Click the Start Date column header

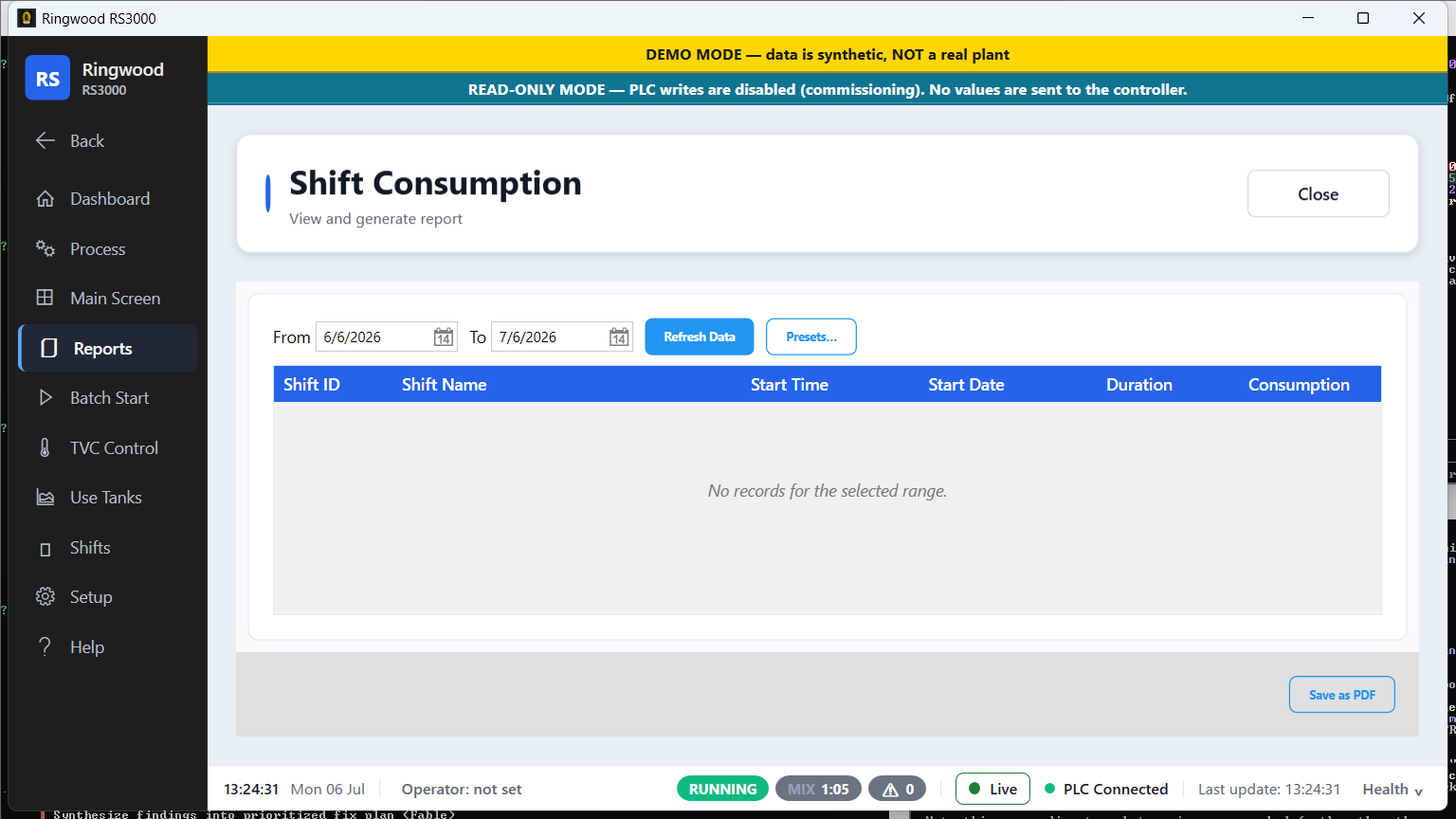point(966,385)
